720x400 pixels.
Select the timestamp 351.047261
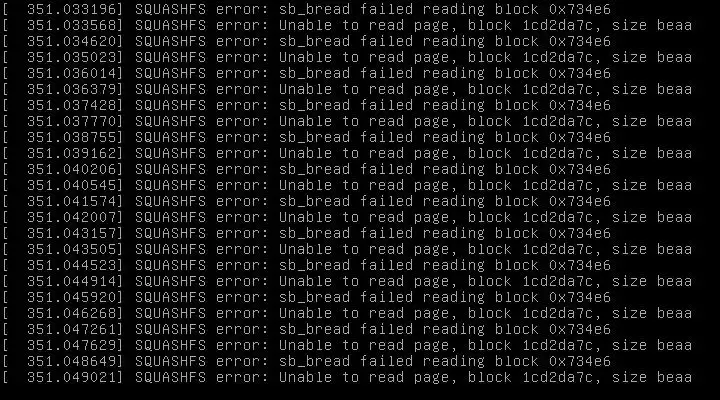tap(74, 329)
